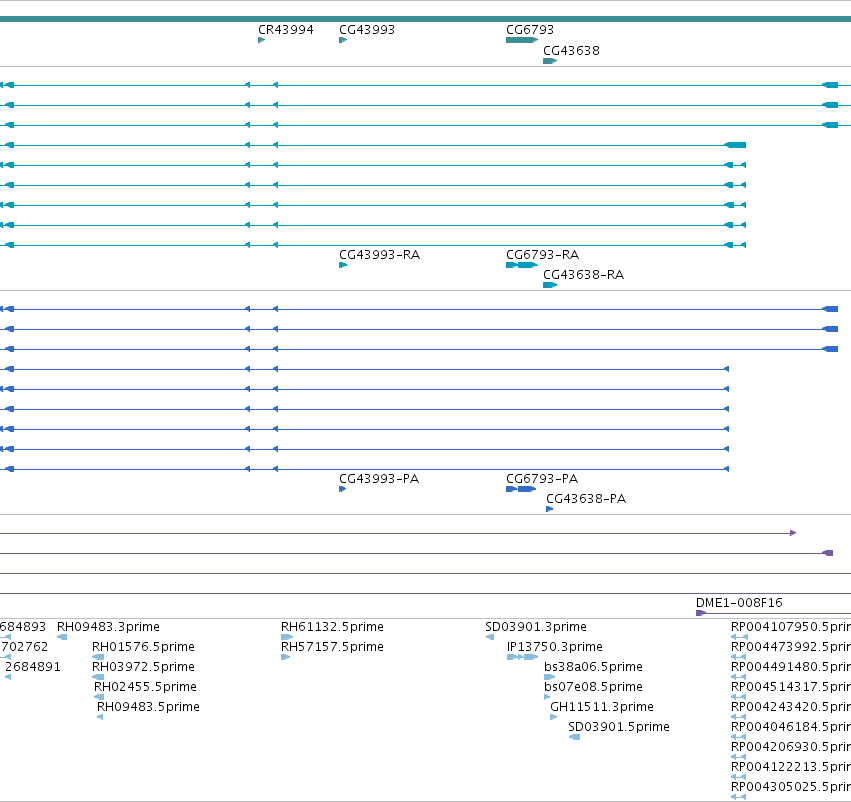Screen dimensions: 851x802
Task: Click the CG43993 gene label in top track
Action: point(367,30)
